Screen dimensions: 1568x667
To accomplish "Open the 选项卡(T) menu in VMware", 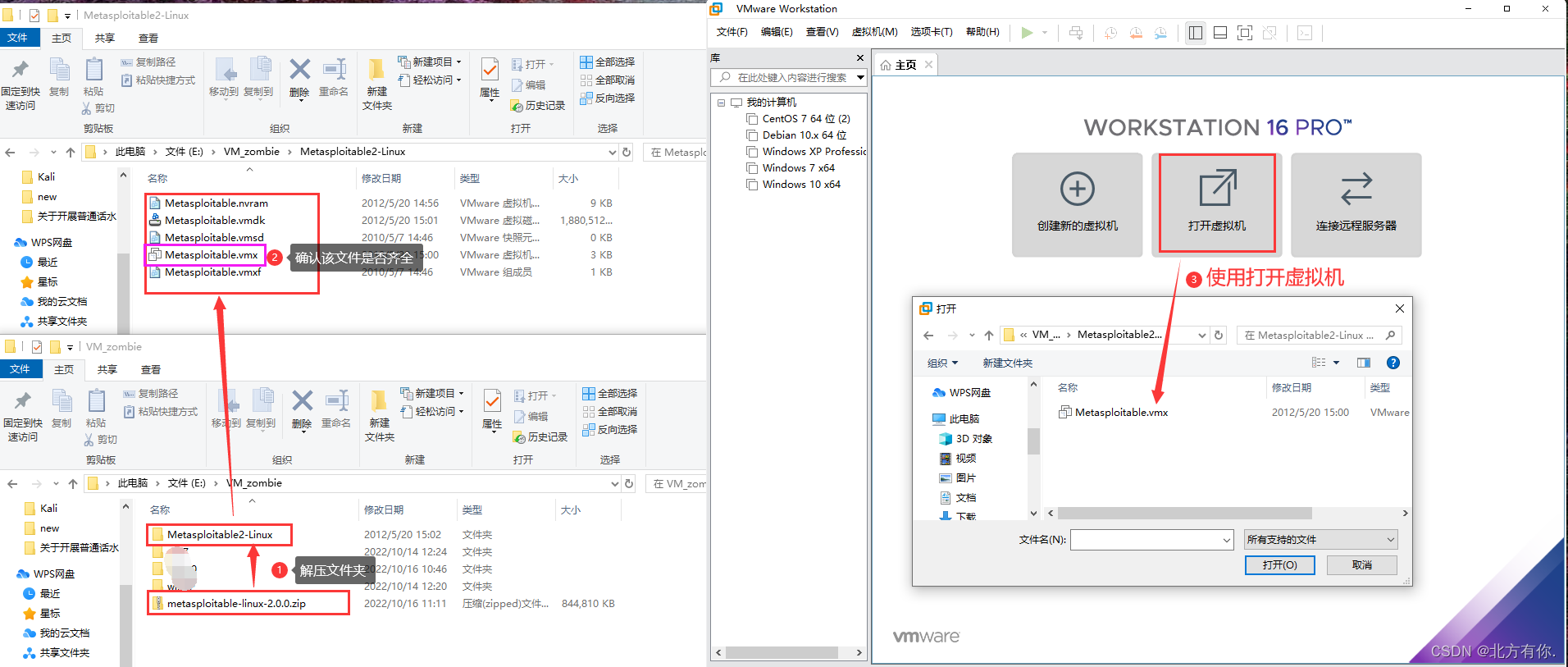I will tap(932, 32).
